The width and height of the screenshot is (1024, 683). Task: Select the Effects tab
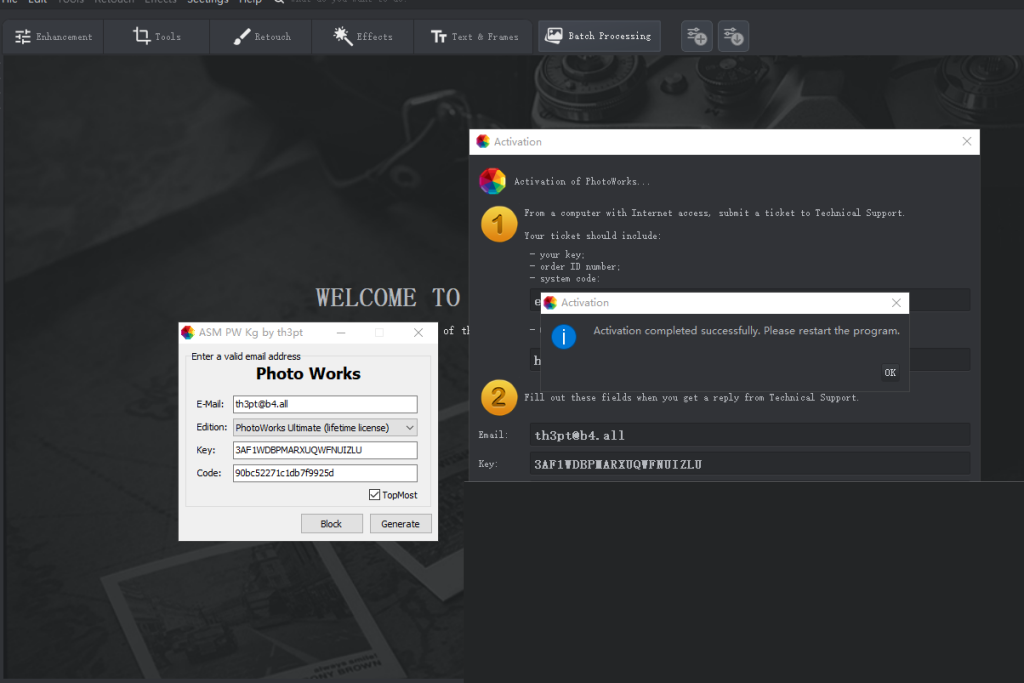[x=363, y=37]
